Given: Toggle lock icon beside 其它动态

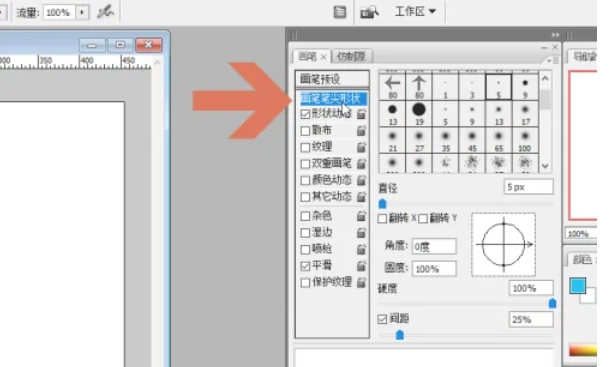Looking at the screenshot, I should click(361, 197).
